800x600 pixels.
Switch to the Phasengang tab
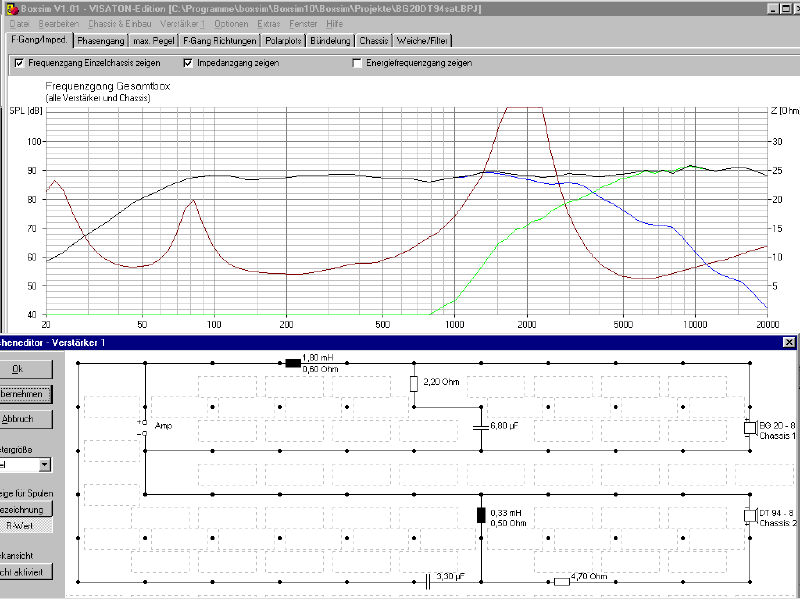100,41
